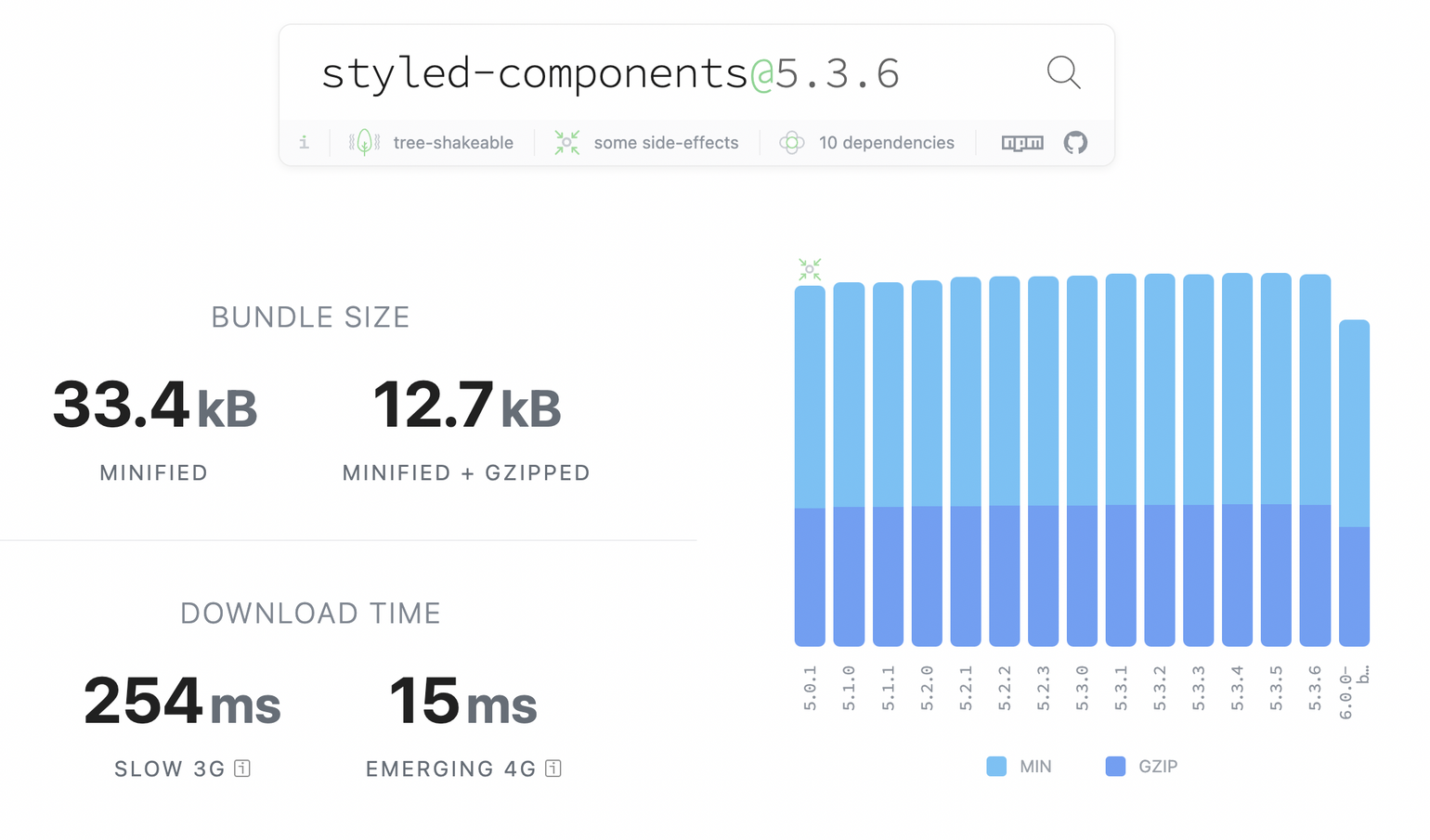Click the info 'i' icon in the package bar

click(304, 142)
